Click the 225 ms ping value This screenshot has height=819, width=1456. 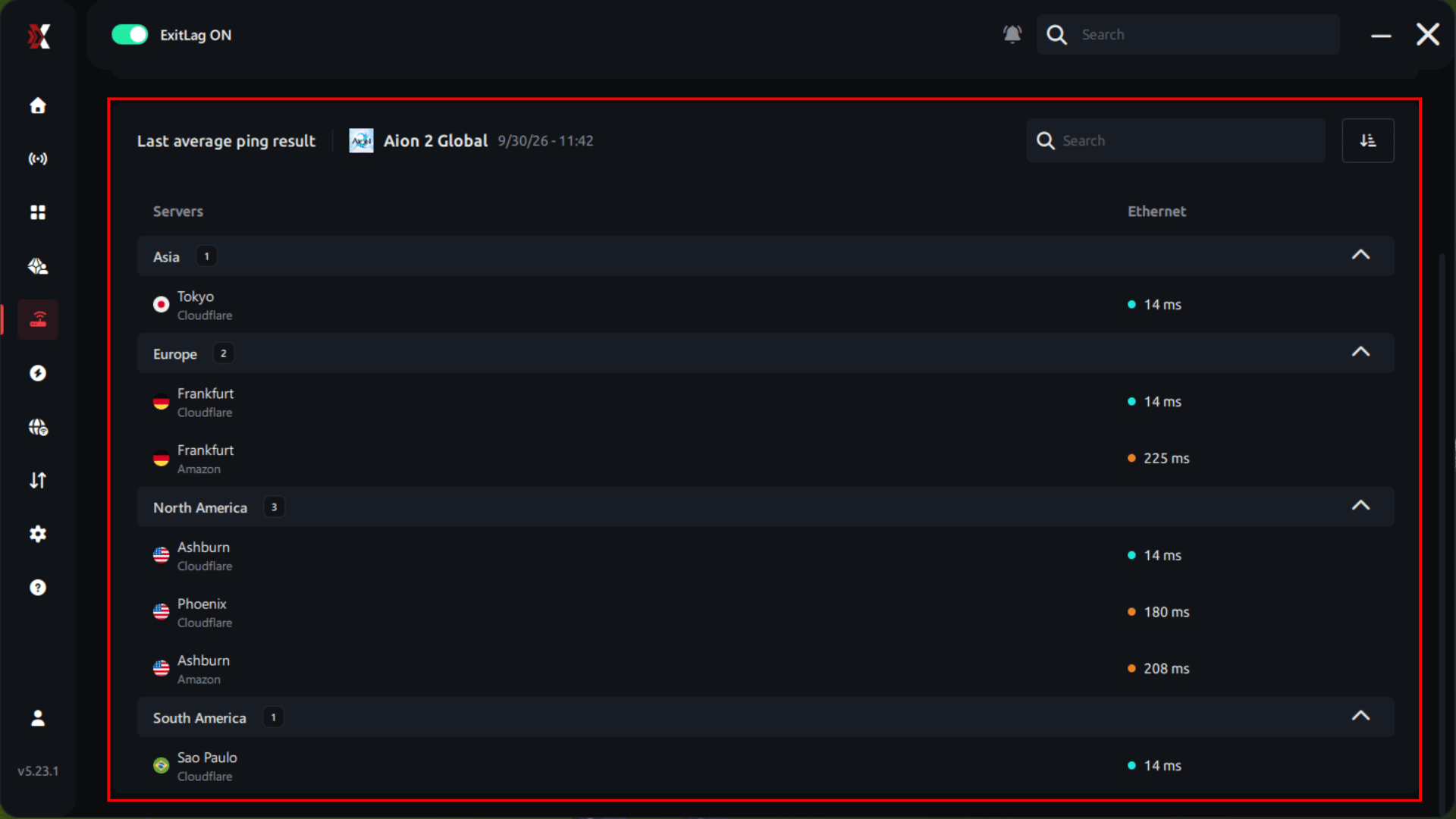(x=1166, y=458)
